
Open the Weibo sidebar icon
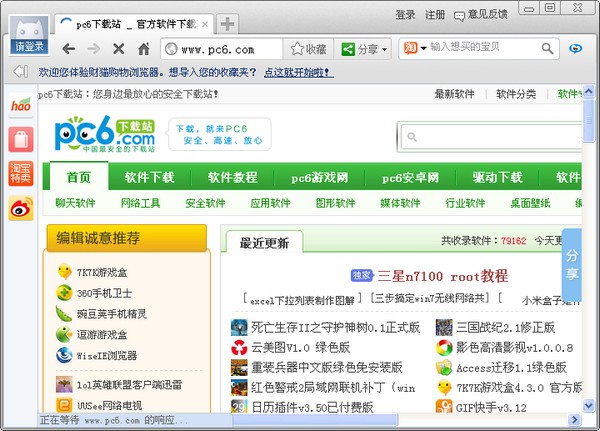click(x=21, y=208)
